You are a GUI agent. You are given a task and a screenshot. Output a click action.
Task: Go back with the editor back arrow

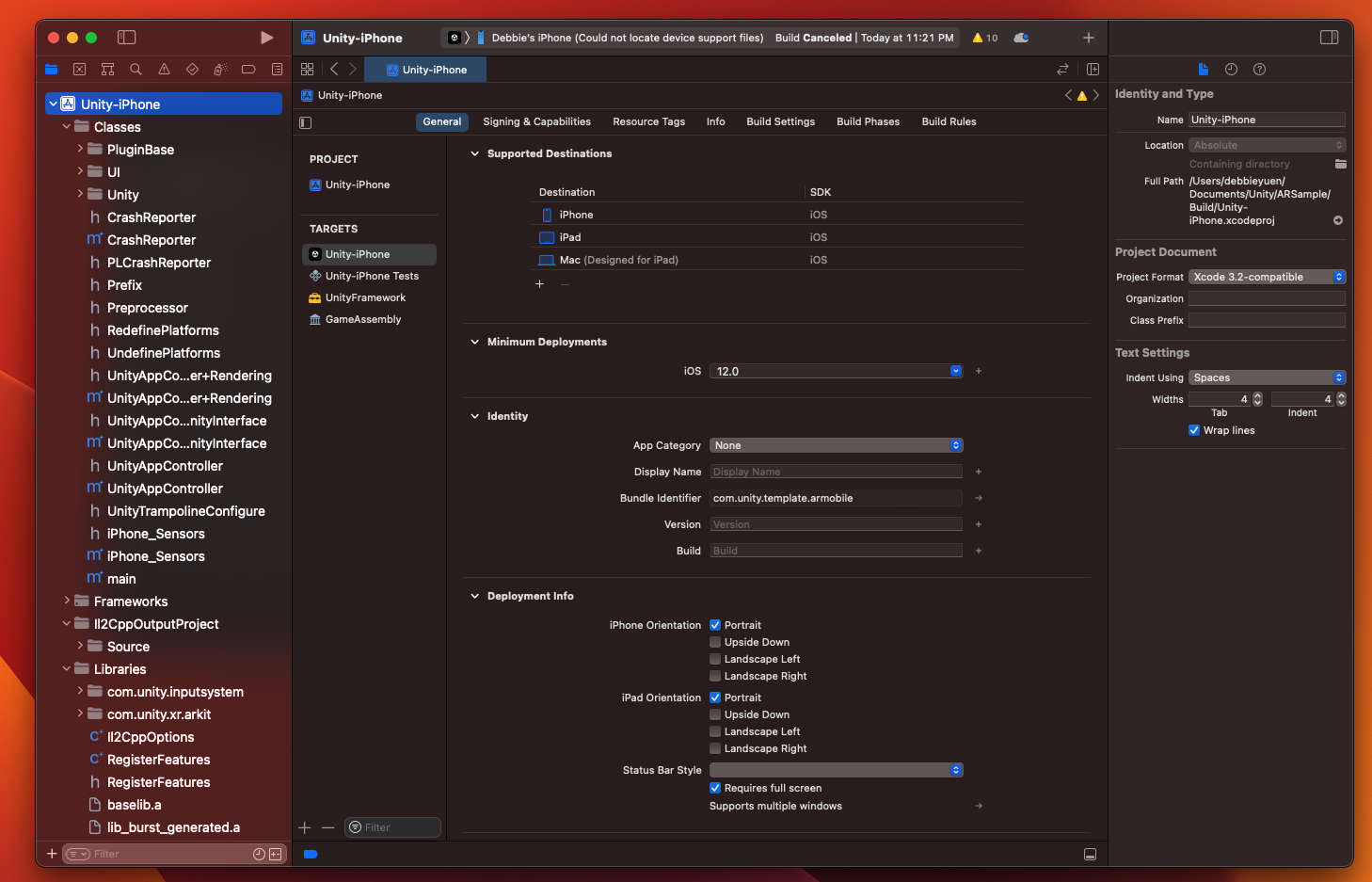coord(334,70)
